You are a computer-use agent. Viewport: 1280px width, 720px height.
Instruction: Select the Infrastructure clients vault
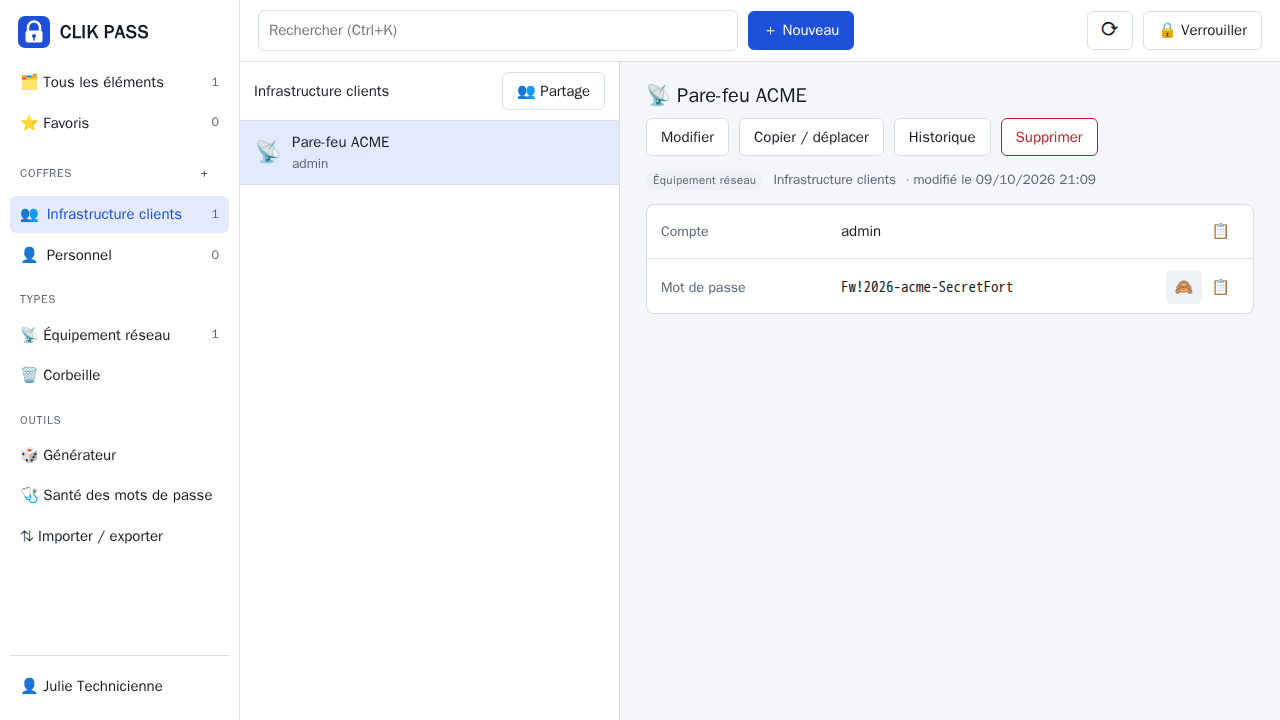(119, 214)
